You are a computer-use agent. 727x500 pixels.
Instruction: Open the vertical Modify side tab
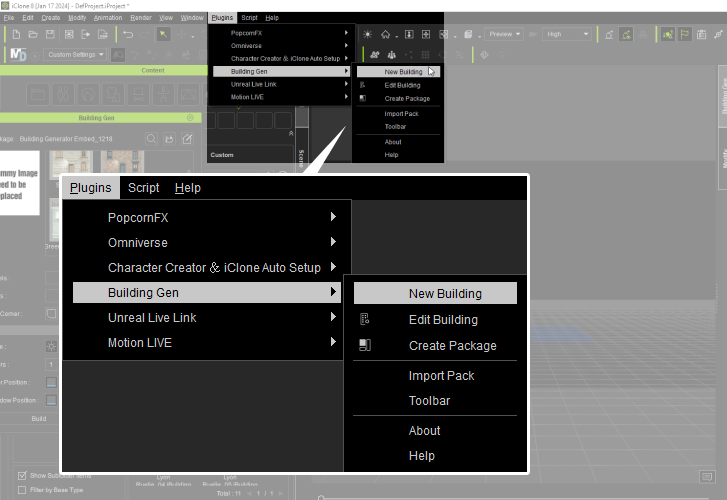[x=723, y=158]
